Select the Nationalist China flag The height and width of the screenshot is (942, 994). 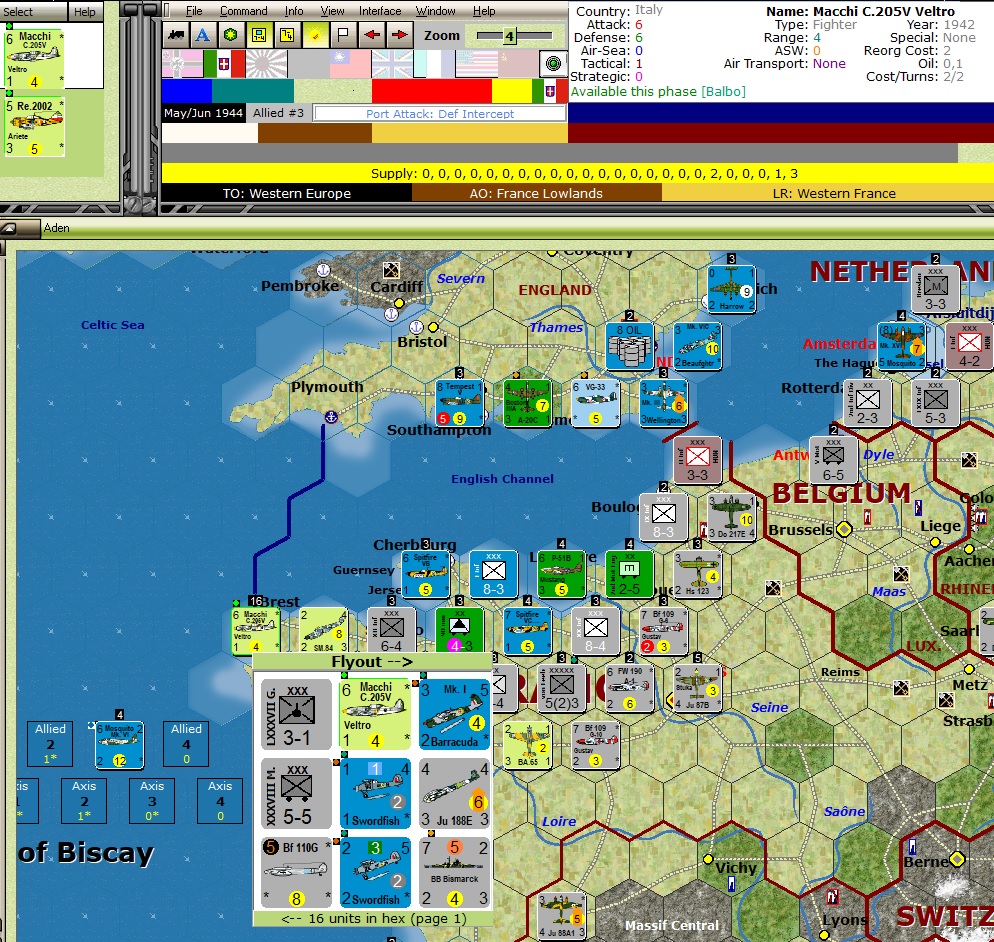pyautogui.click(x=350, y=64)
